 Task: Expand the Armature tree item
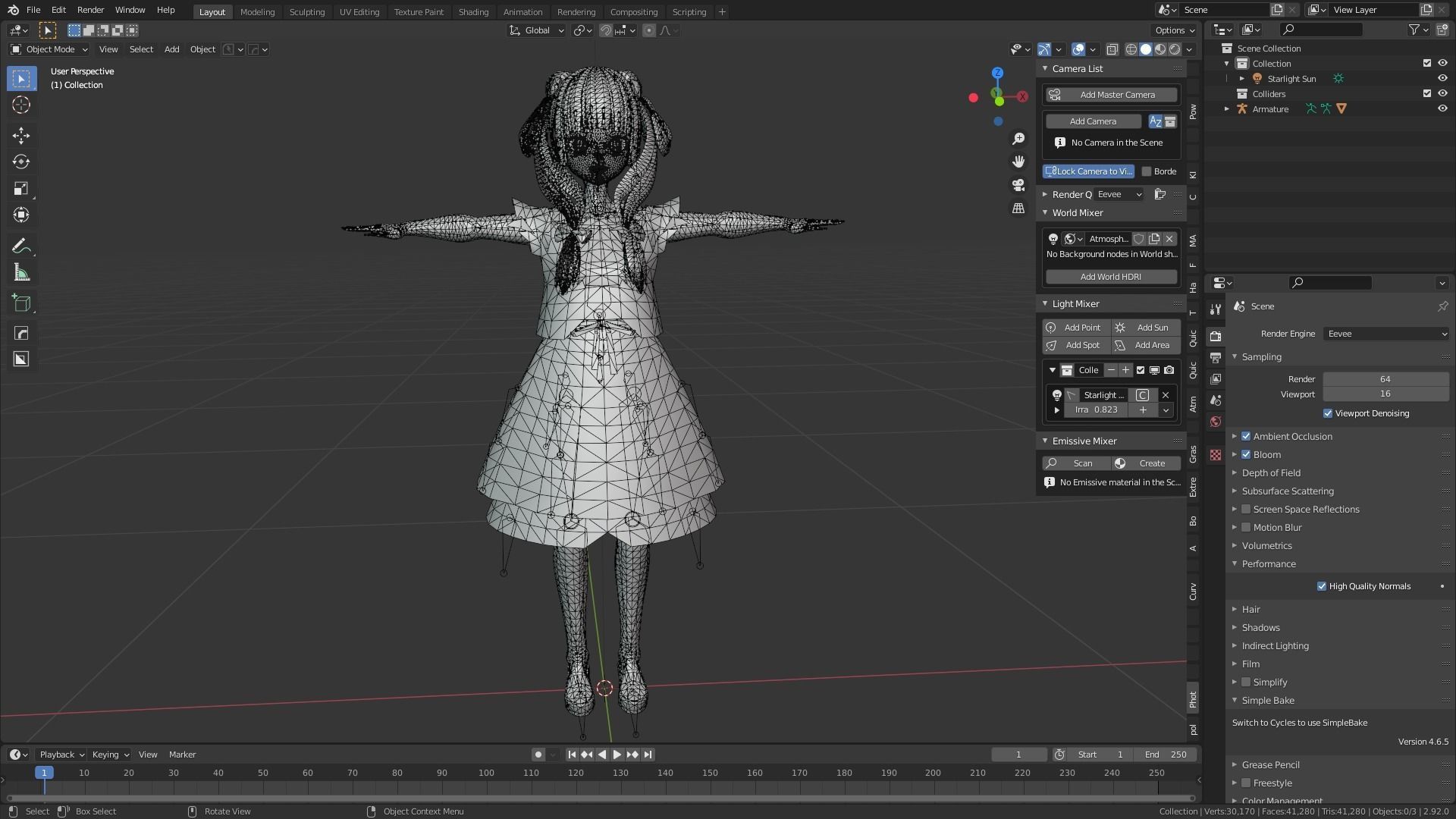(1227, 109)
